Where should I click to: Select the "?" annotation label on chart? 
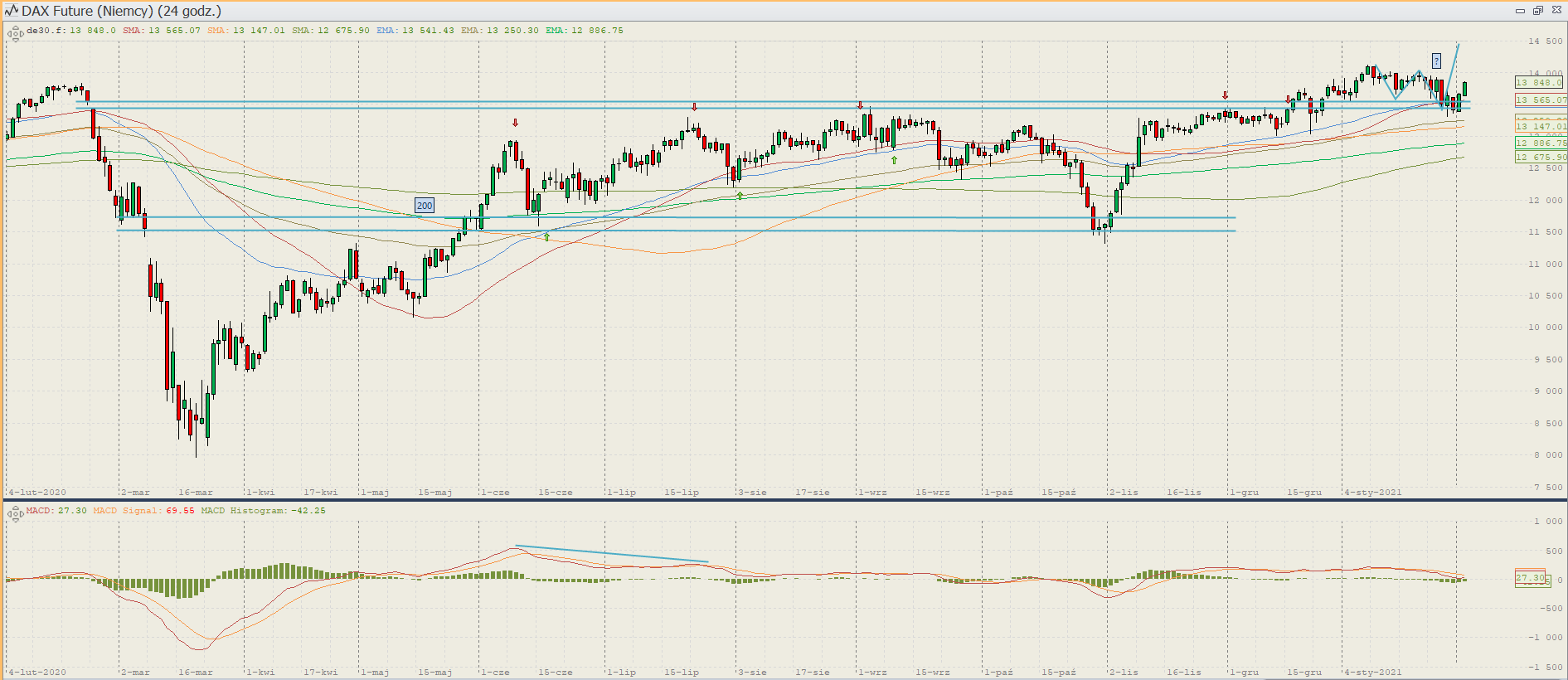point(1436,61)
